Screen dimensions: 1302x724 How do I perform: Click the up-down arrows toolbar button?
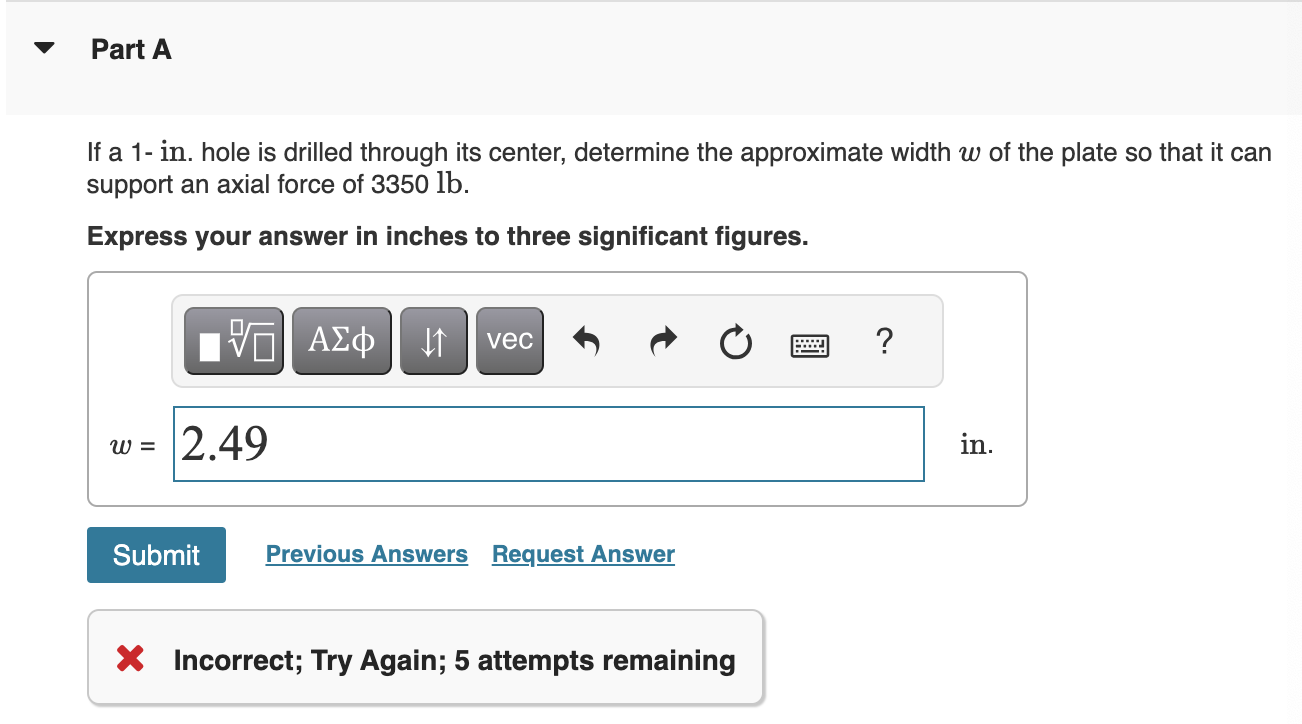coord(434,341)
